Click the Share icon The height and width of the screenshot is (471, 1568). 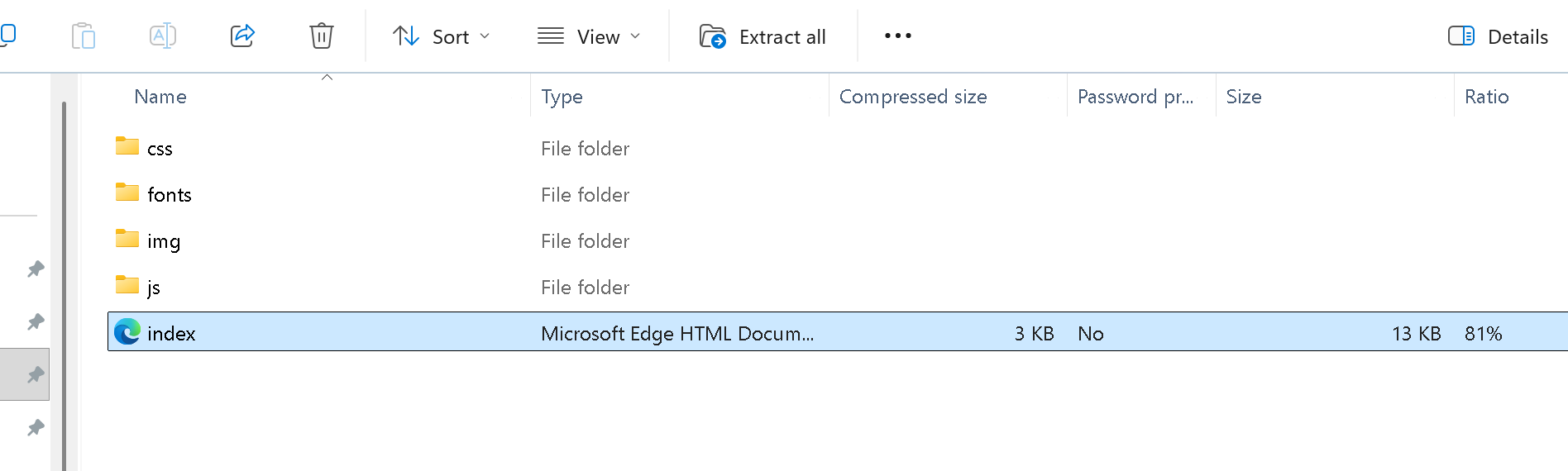pyautogui.click(x=242, y=36)
